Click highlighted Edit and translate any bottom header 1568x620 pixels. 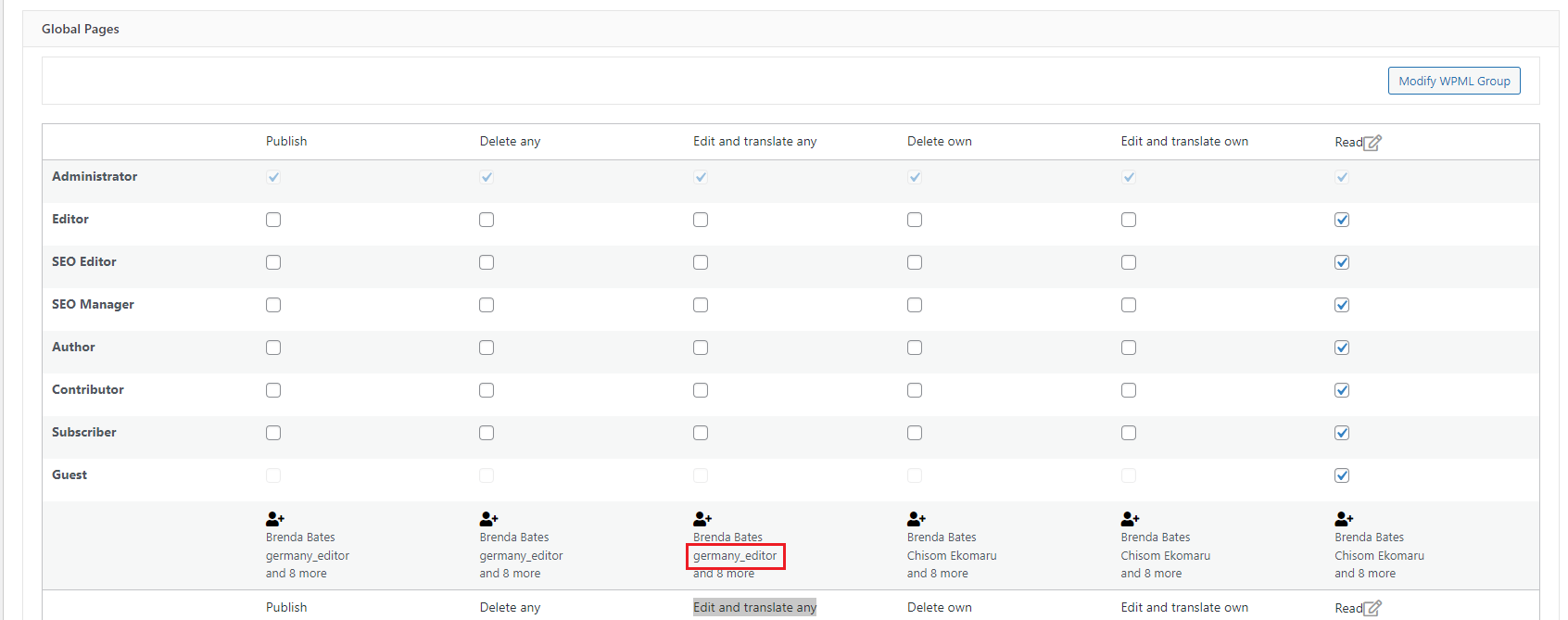tap(755, 607)
